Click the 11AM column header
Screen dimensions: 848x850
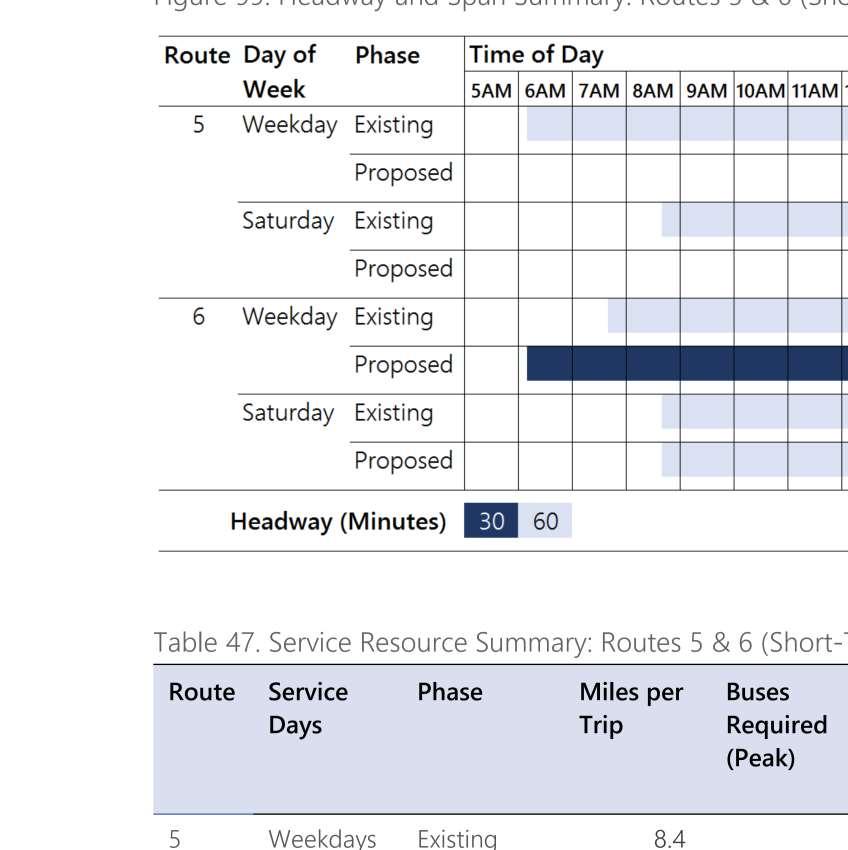(814, 91)
